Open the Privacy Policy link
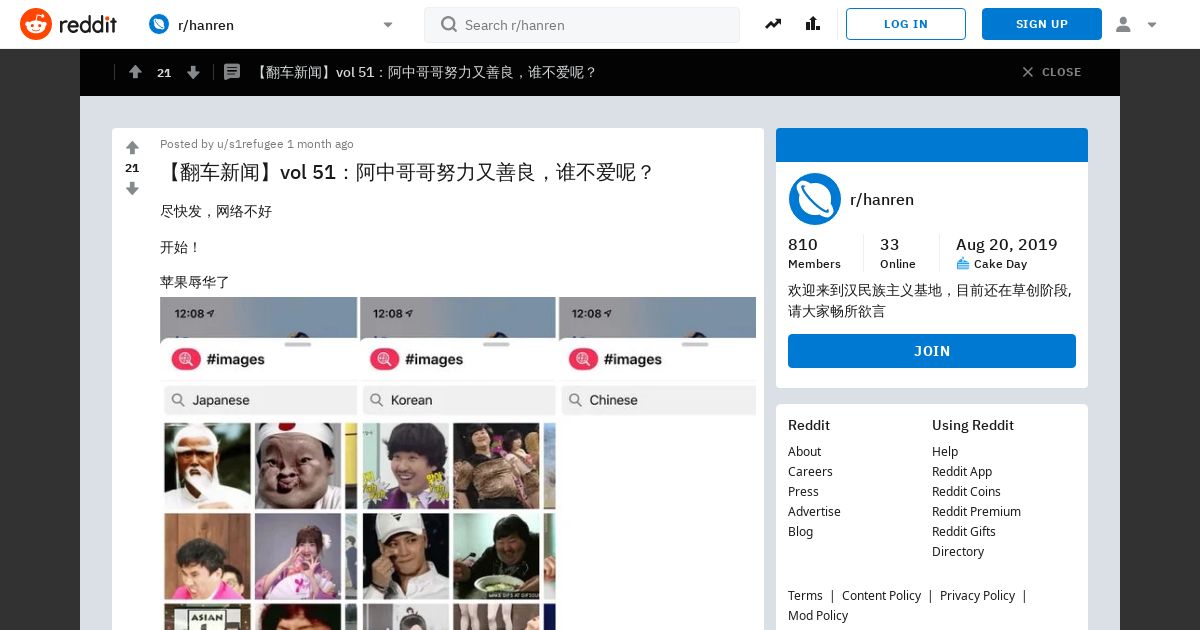The image size is (1200, 630). (977, 595)
